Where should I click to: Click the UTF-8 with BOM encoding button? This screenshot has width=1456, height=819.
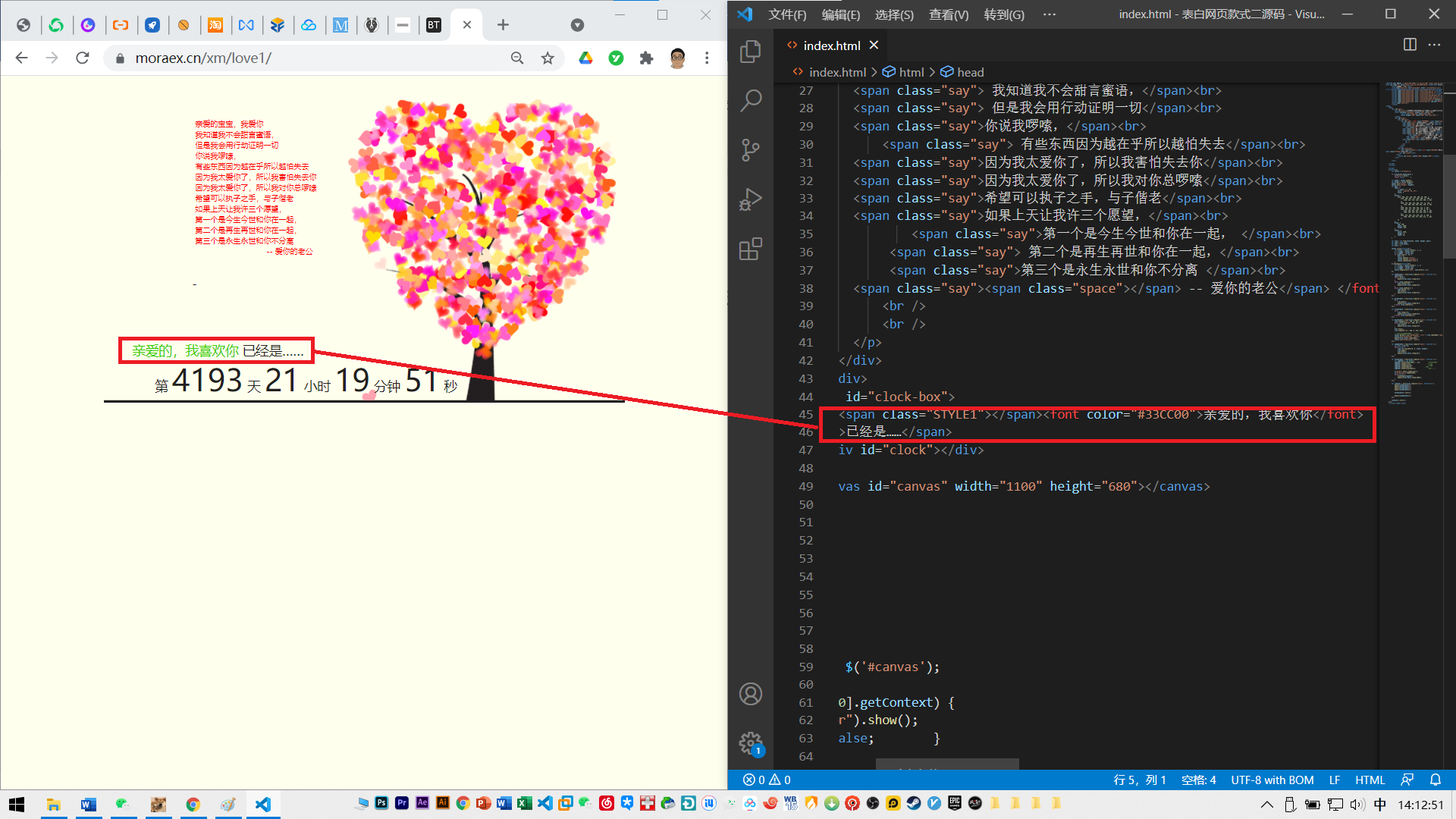[x=1272, y=780]
